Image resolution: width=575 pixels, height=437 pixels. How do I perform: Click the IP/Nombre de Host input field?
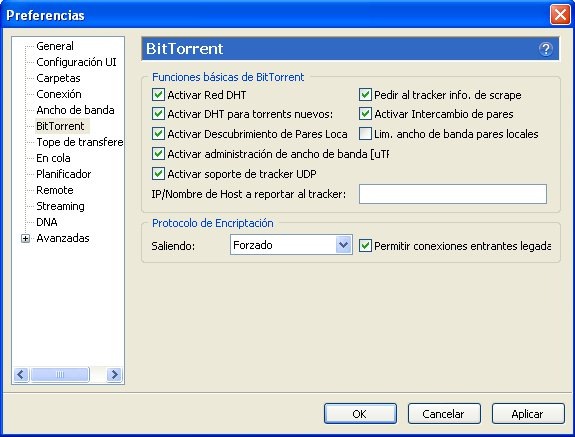coord(453,194)
